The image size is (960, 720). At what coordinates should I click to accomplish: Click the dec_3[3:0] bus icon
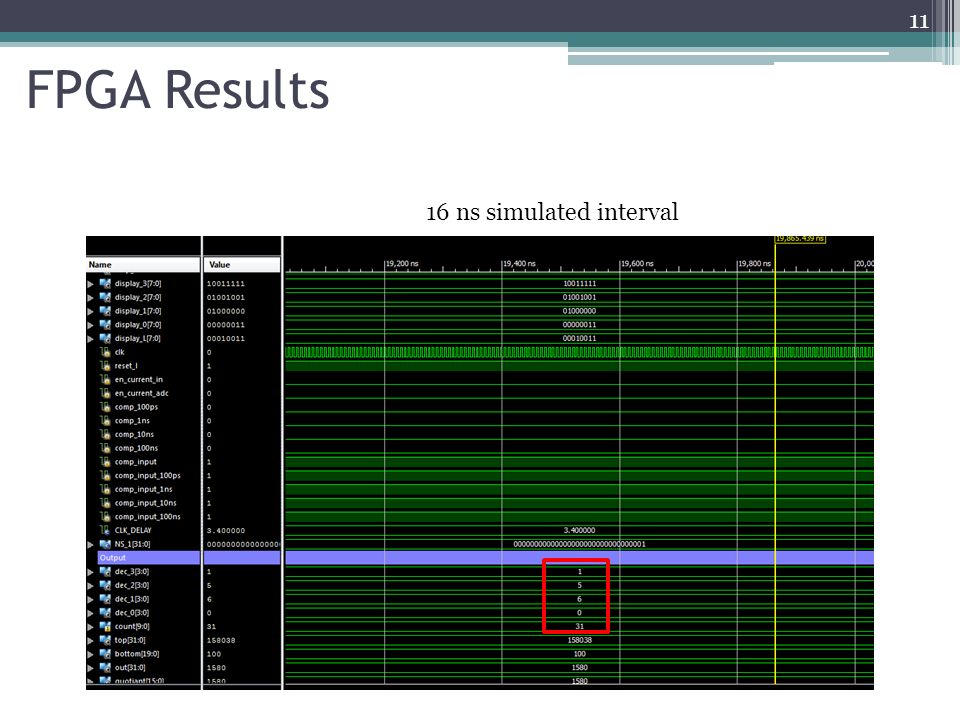coord(105,571)
